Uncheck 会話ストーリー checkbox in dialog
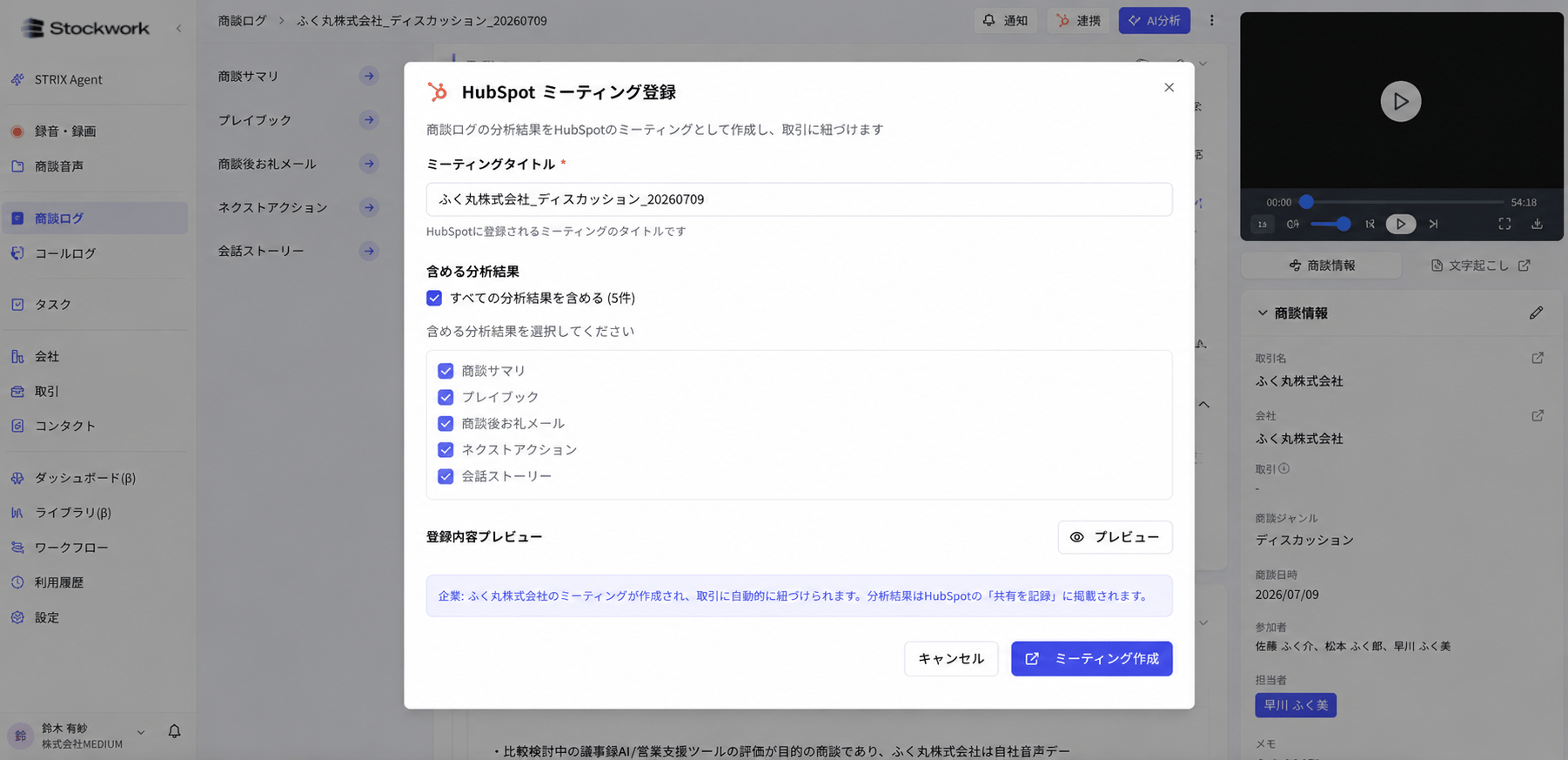Screen dimensions: 1568x760 446,477
